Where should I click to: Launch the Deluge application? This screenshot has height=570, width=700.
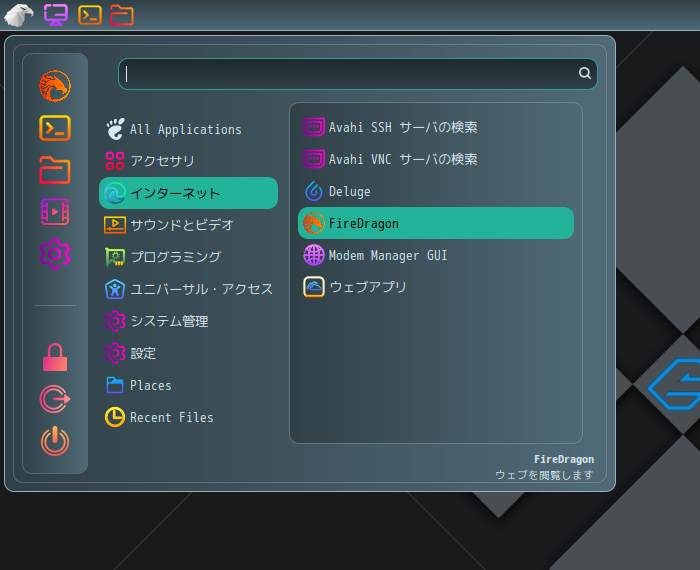point(436,191)
